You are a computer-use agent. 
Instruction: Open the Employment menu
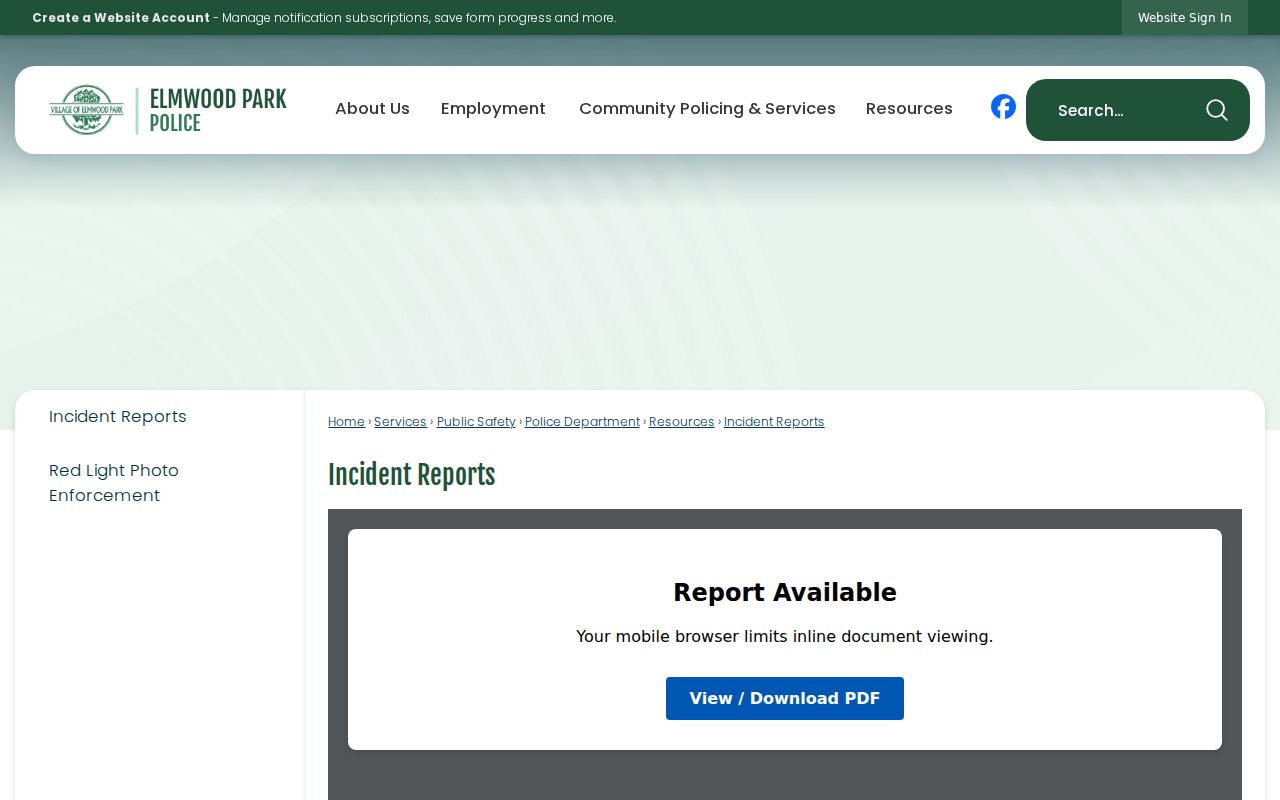click(493, 109)
